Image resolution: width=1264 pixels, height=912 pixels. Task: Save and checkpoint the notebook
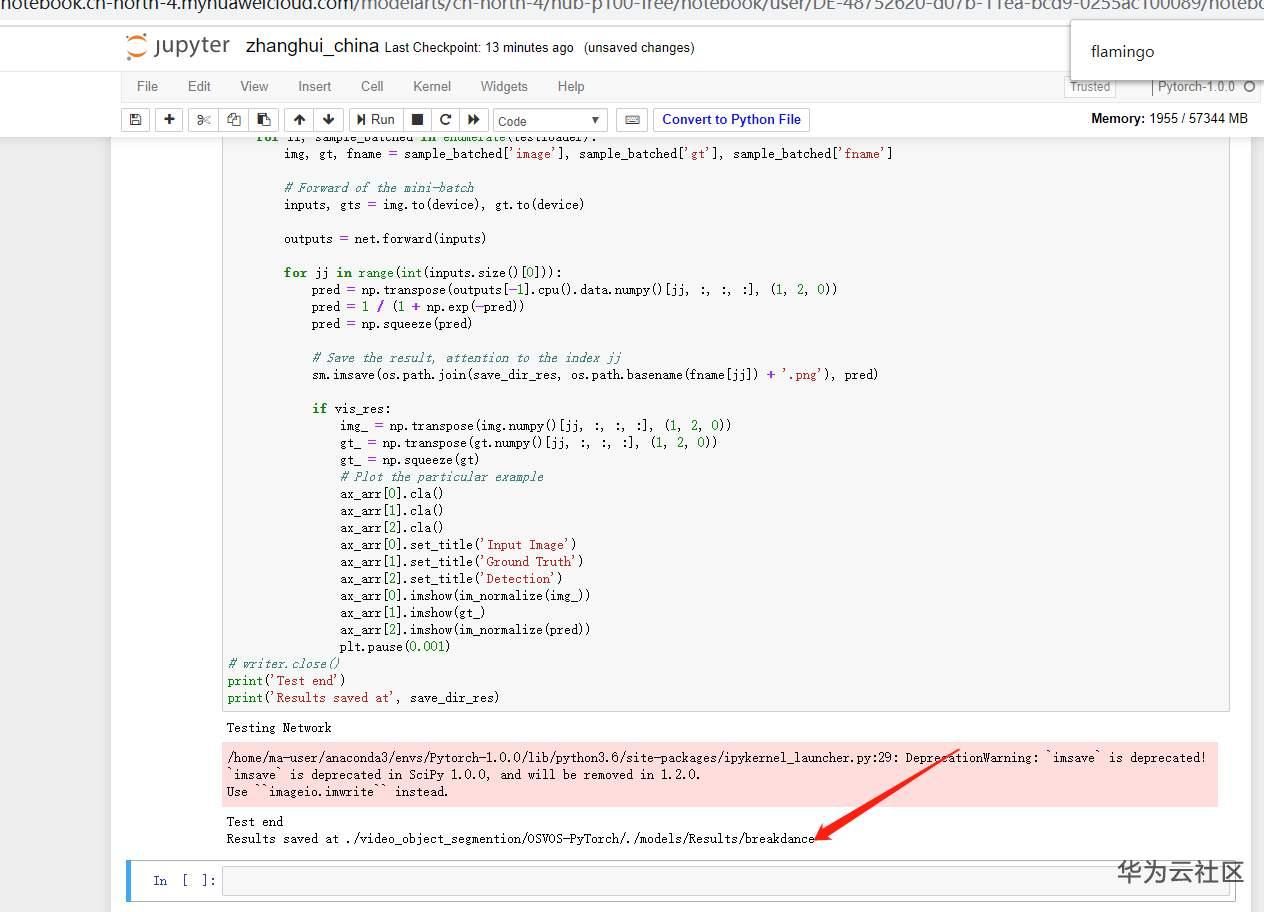coord(136,120)
